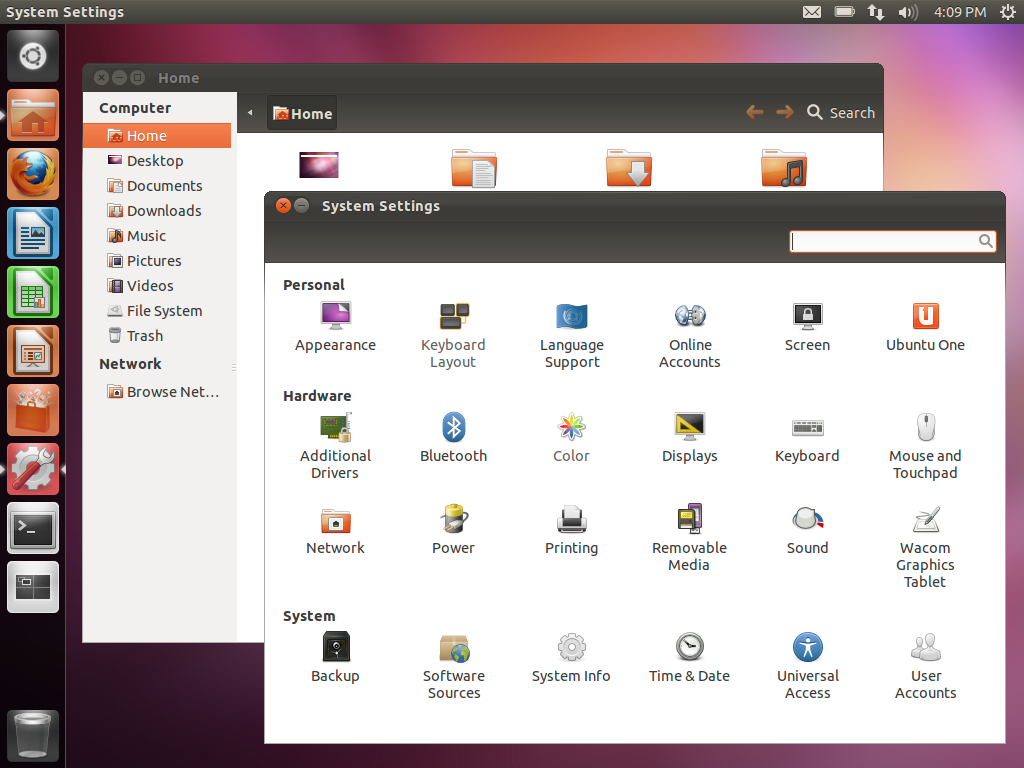
Task: Open Printing settings
Action: (x=571, y=530)
